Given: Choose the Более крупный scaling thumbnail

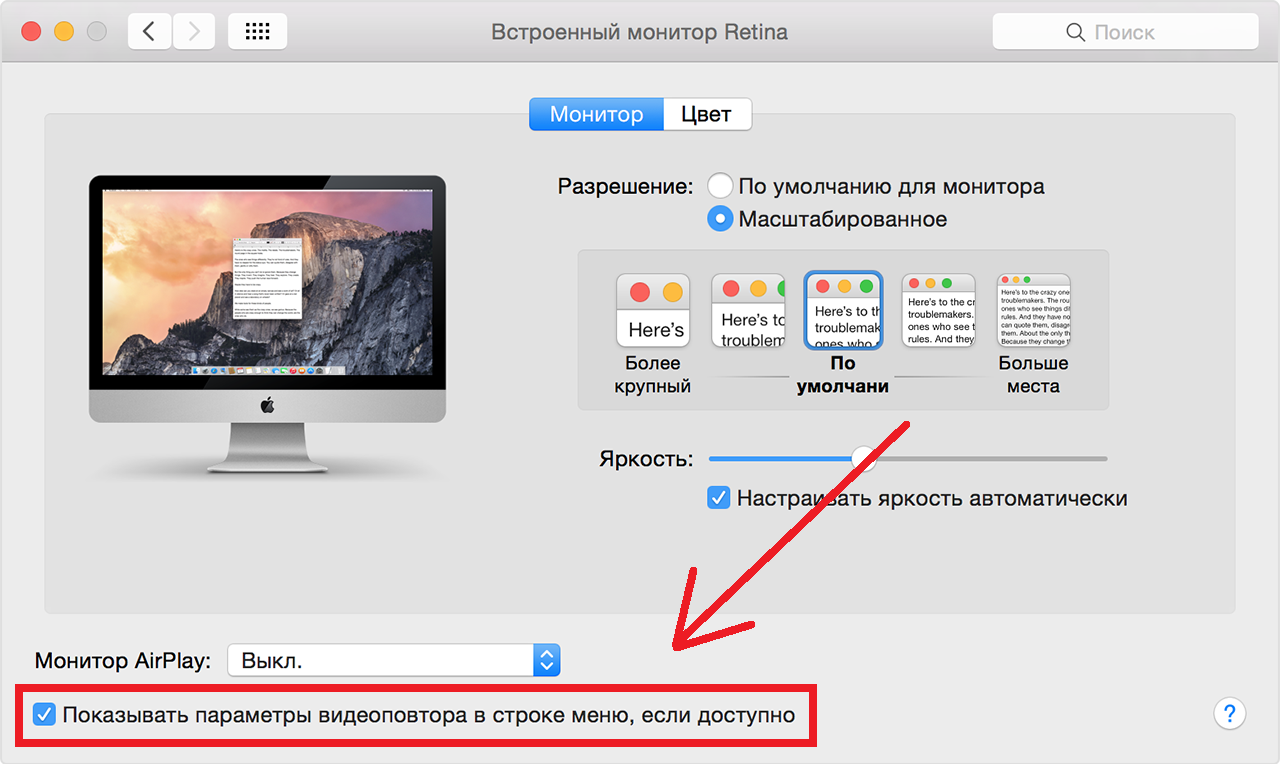Looking at the screenshot, I should 653,311.
